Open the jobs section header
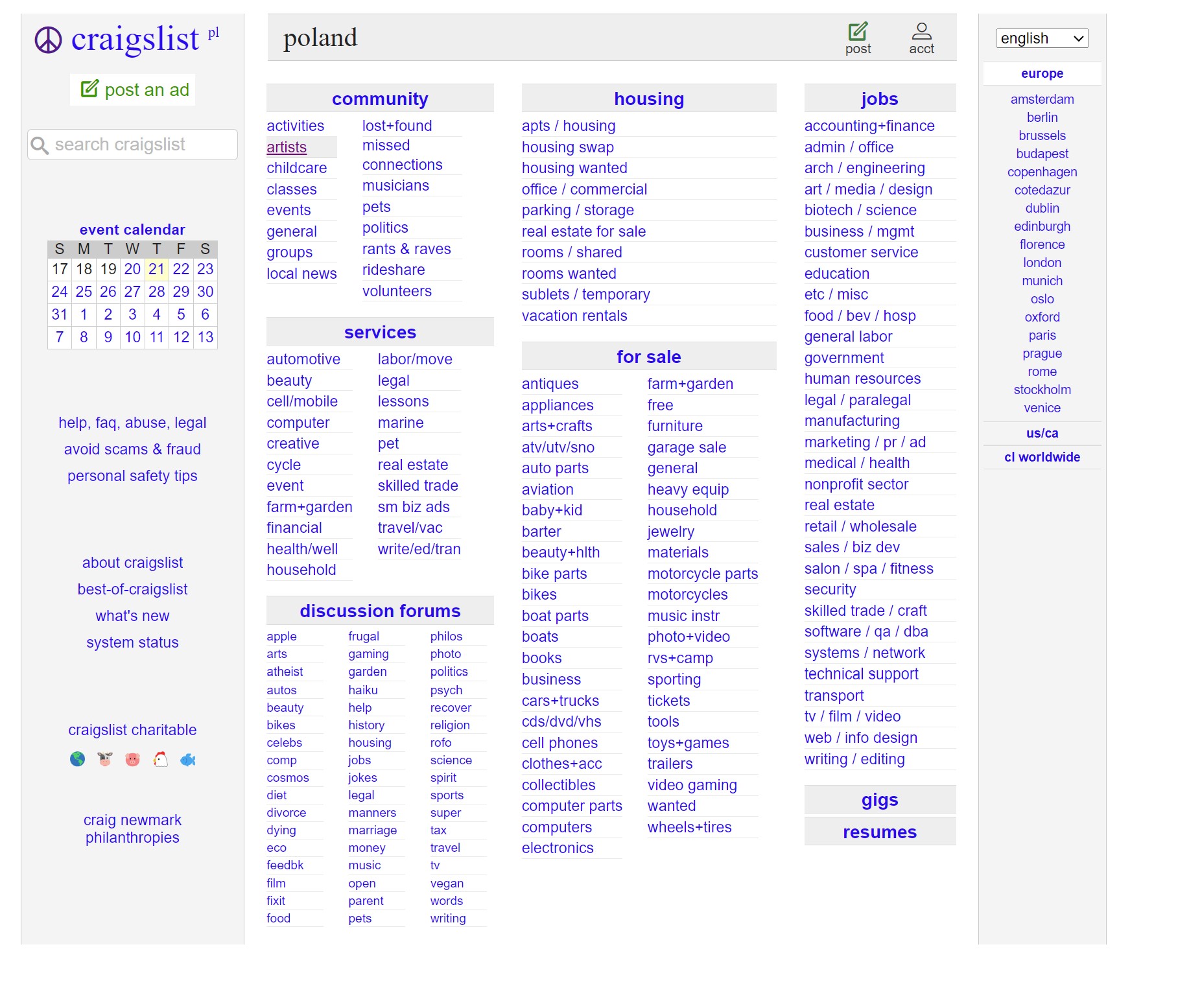The image size is (1189, 1008). coord(880,99)
